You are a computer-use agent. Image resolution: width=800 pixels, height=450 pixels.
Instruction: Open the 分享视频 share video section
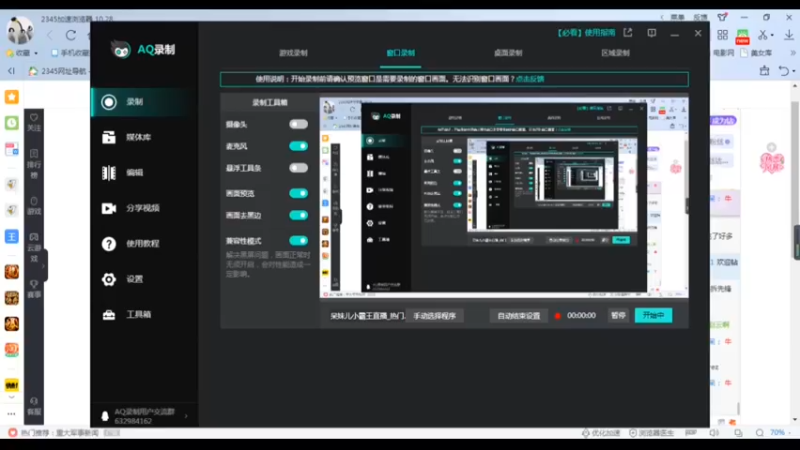click(144, 208)
